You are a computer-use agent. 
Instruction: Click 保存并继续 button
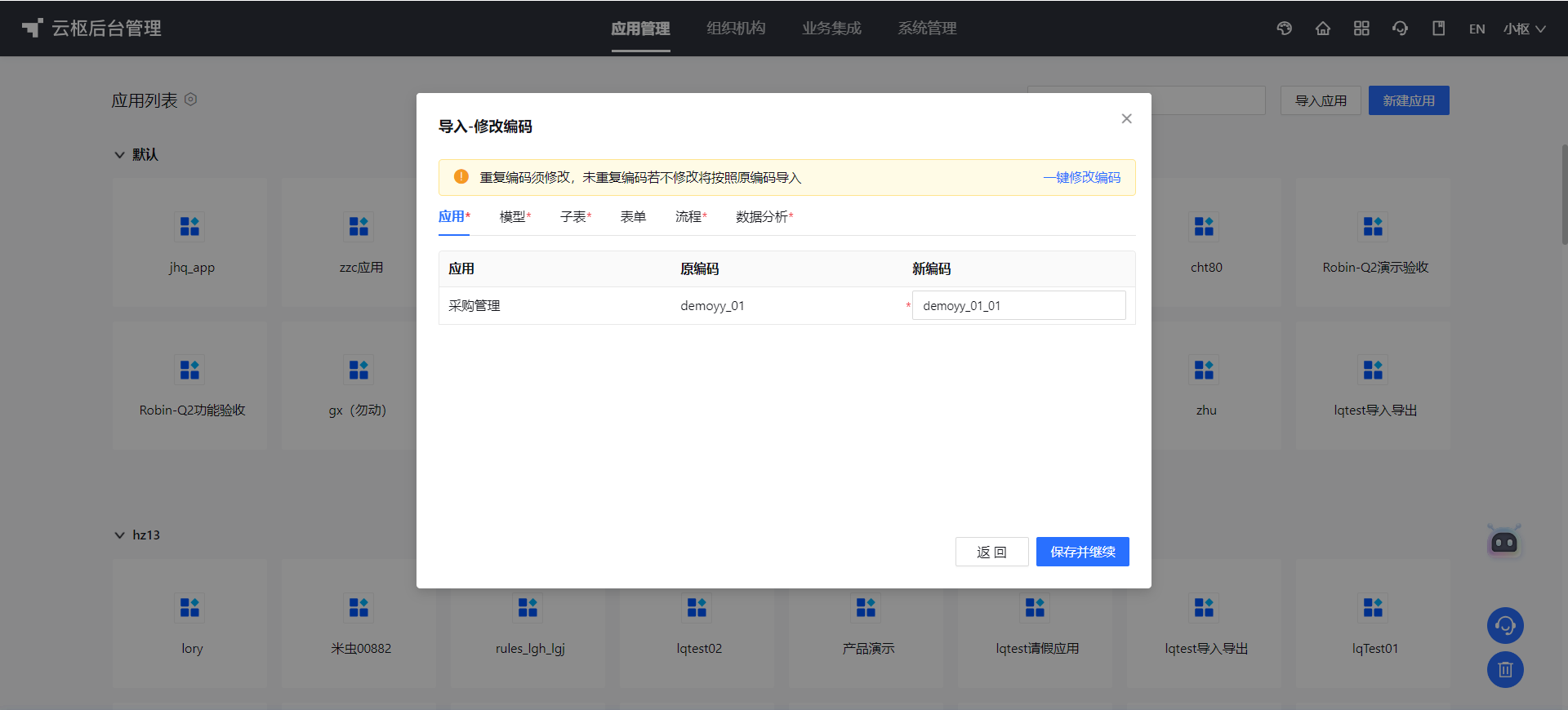coord(1083,552)
